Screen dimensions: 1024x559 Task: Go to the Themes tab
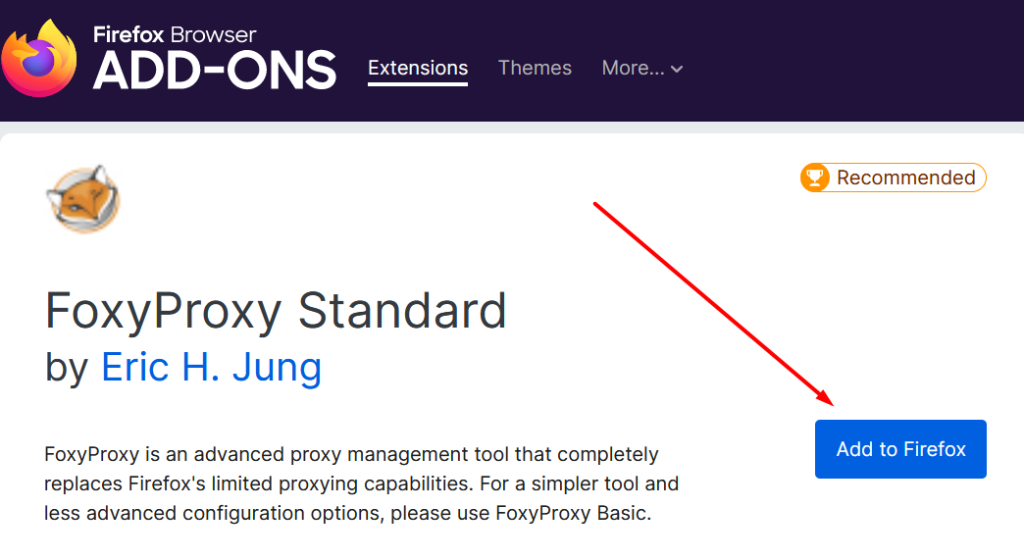[x=535, y=68]
